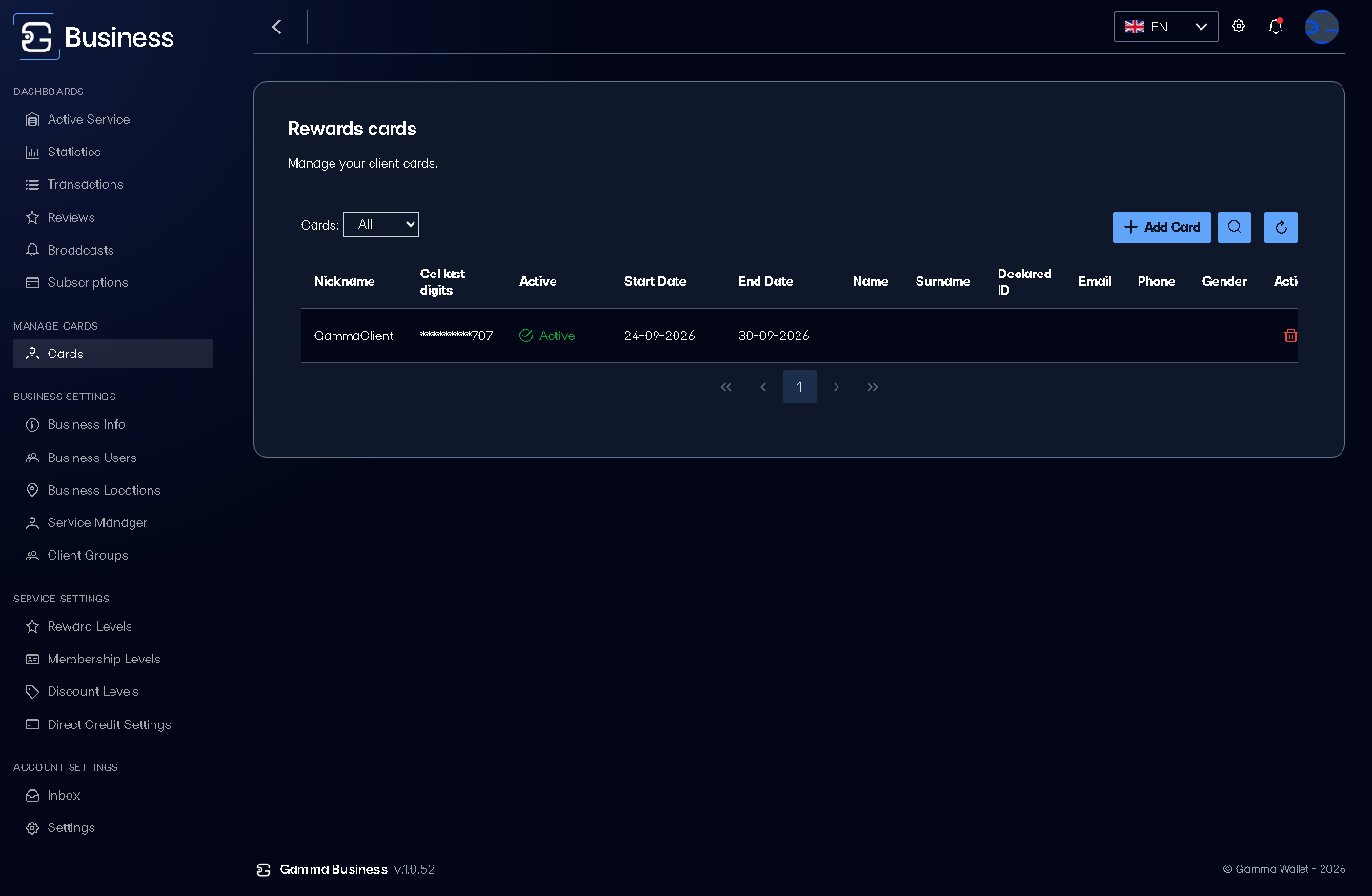The image size is (1372, 896).
Task: Open the Inbox
Action: [x=113, y=795]
